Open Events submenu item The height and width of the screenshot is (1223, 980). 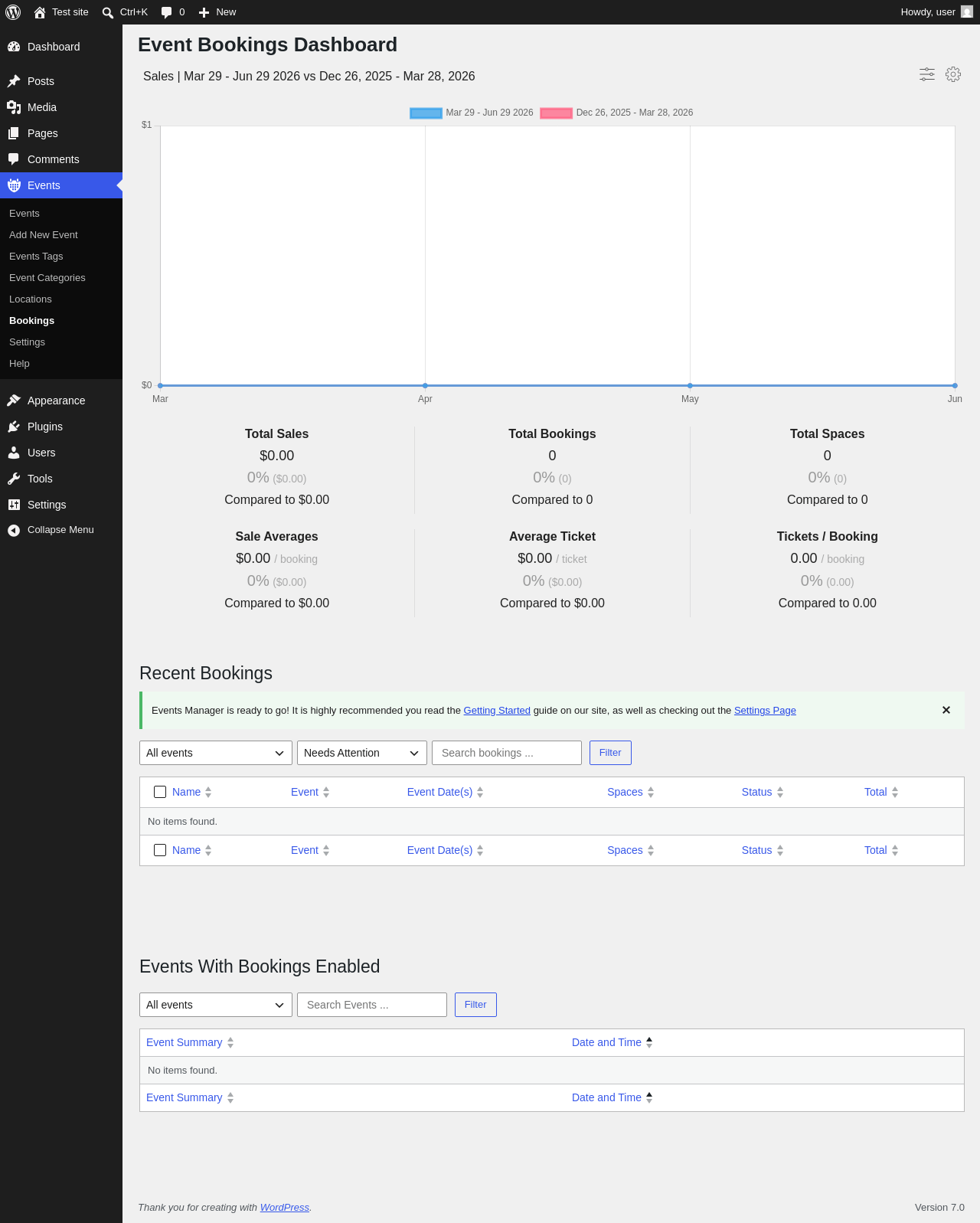pyautogui.click(x=24, y=214)
